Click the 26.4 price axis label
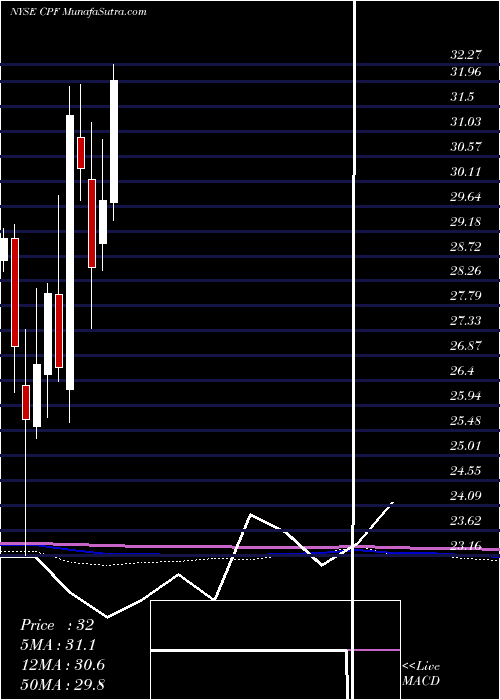 462,371
